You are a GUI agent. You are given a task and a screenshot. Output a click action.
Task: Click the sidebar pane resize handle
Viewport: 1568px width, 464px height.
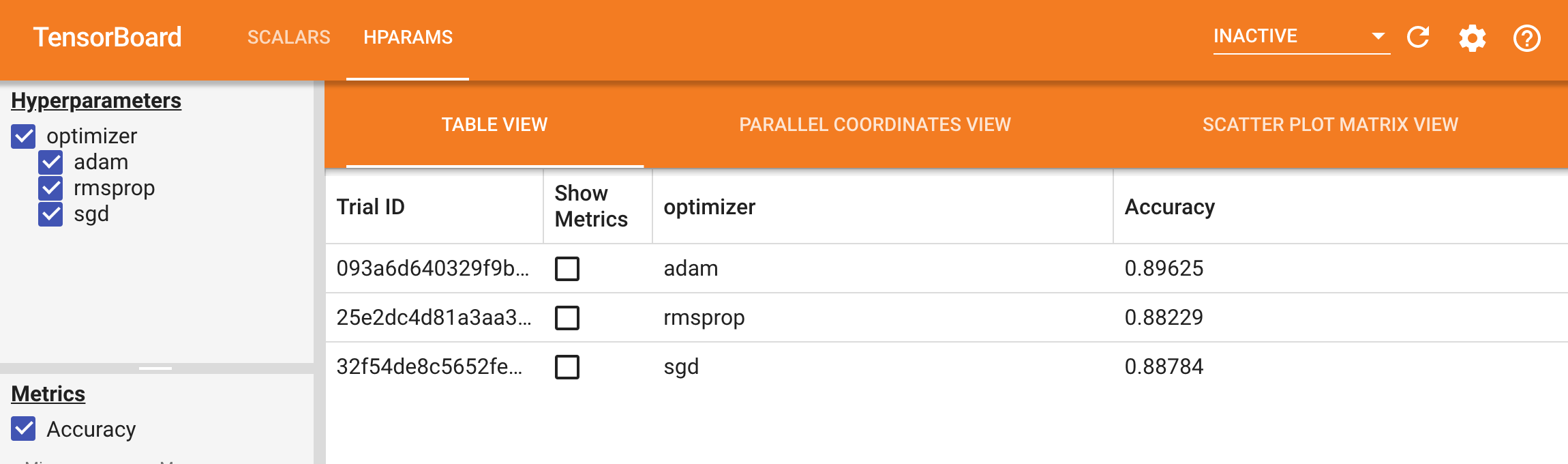tap(155, 368)
